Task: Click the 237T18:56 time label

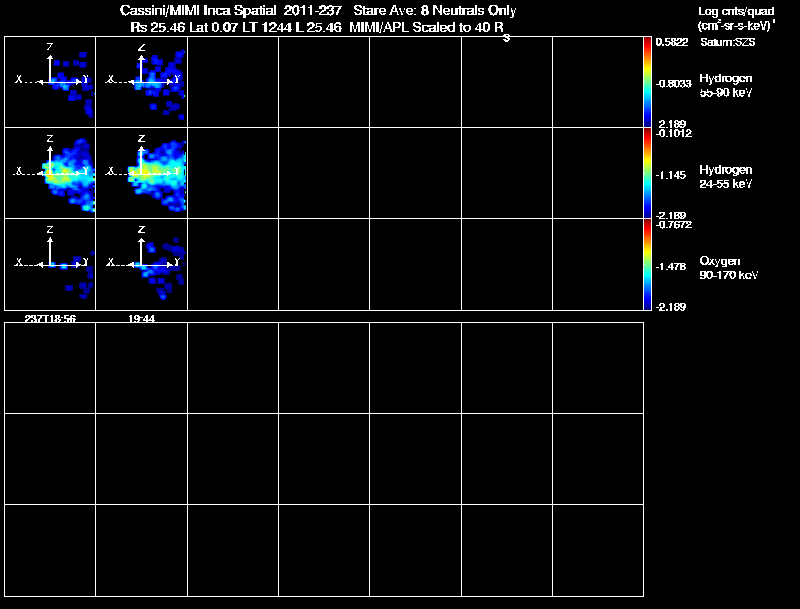Action: click(50, 318)
